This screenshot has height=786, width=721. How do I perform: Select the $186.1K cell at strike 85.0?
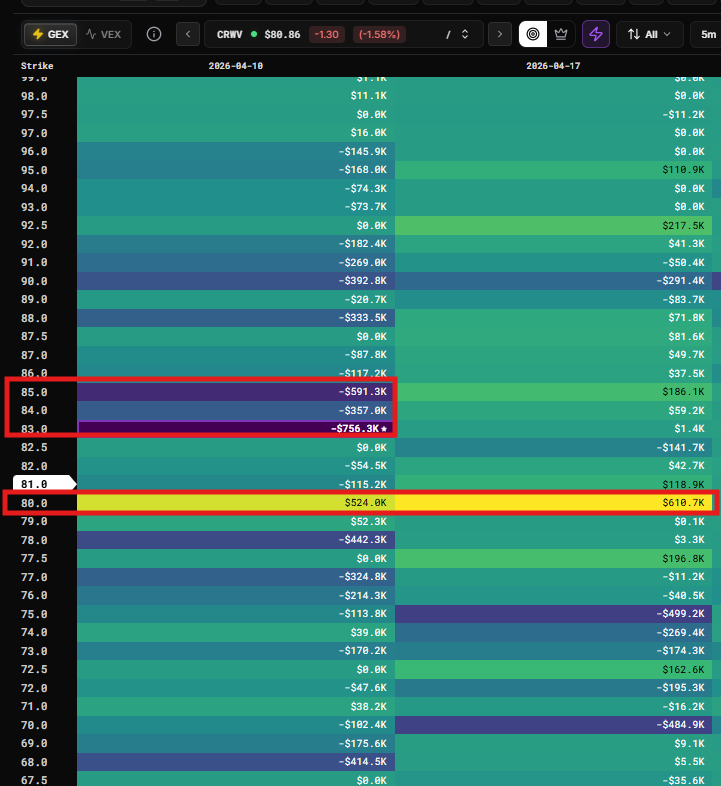click(x=554, y=392)
